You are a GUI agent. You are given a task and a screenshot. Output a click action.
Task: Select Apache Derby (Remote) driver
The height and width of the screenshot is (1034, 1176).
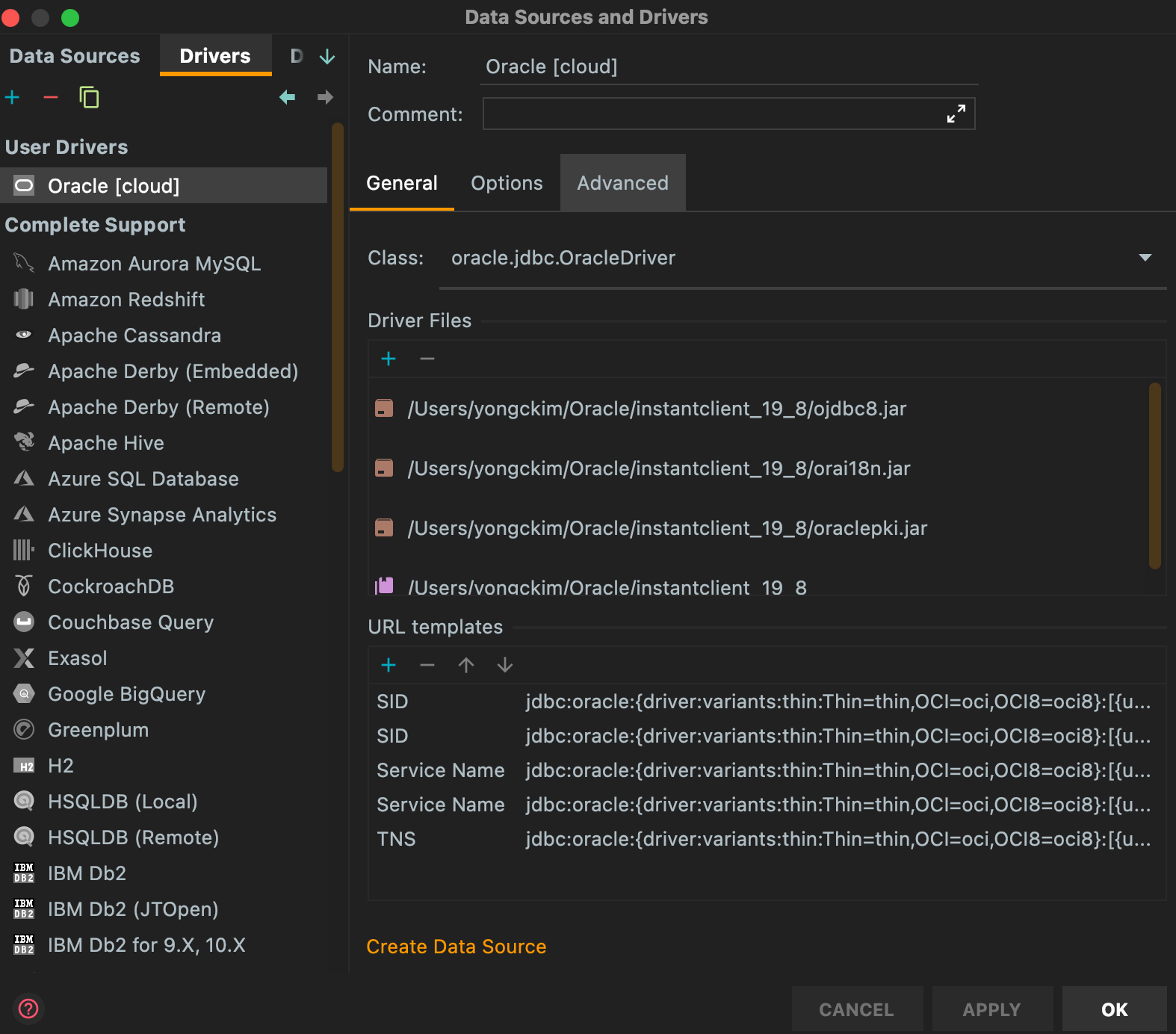pos(164,406)
